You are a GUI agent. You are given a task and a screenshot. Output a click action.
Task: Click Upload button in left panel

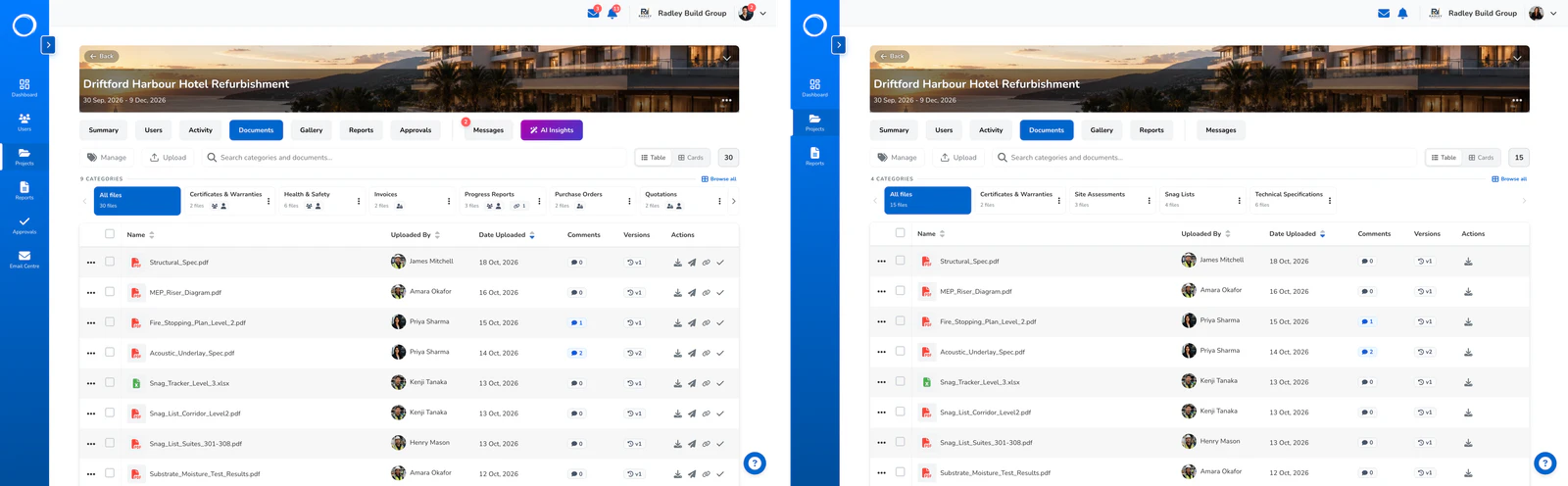[x=168, y=157]
